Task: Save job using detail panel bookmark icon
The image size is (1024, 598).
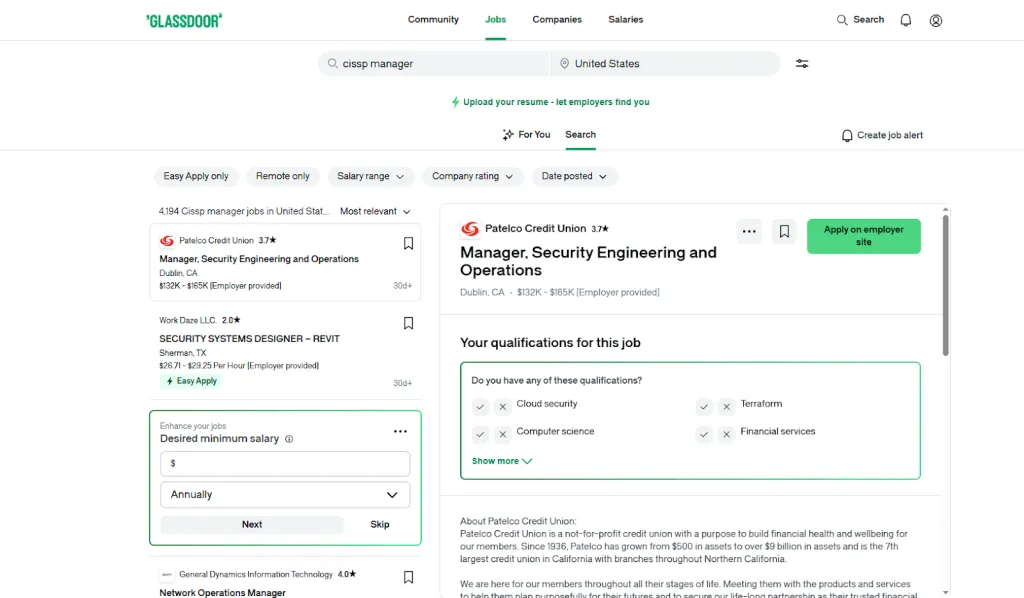Action: click(x=784, y=231)
